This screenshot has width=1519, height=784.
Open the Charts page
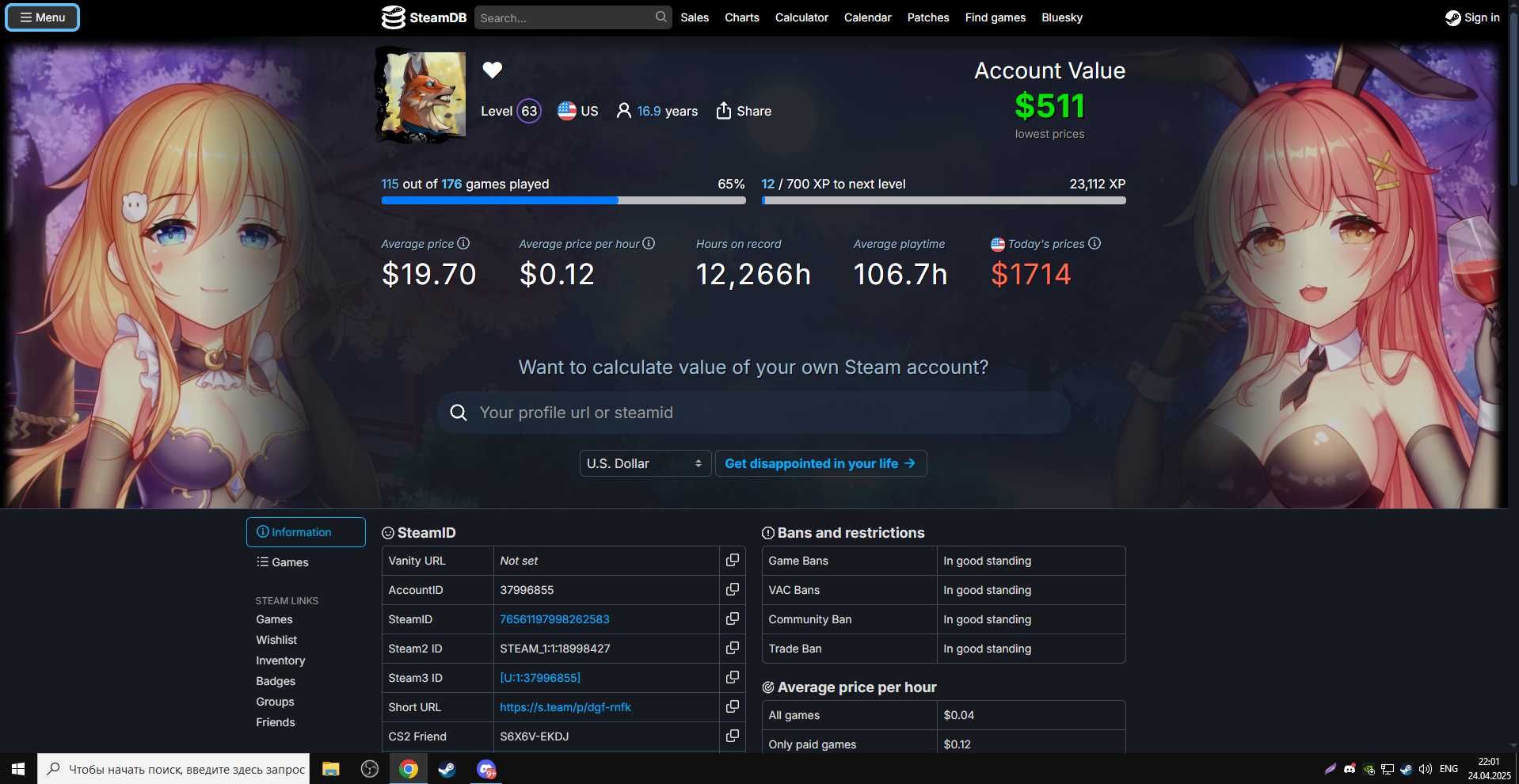point(742,17)
